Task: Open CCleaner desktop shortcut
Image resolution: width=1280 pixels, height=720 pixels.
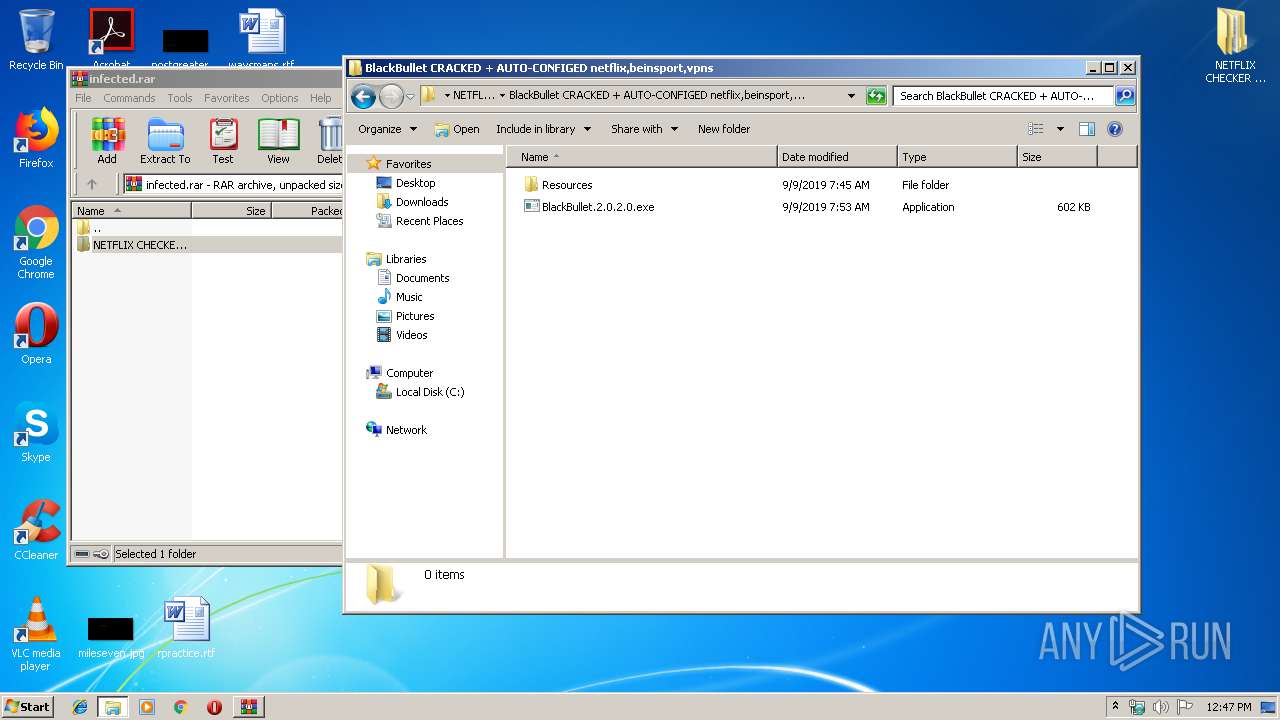Action: (36, 531)
